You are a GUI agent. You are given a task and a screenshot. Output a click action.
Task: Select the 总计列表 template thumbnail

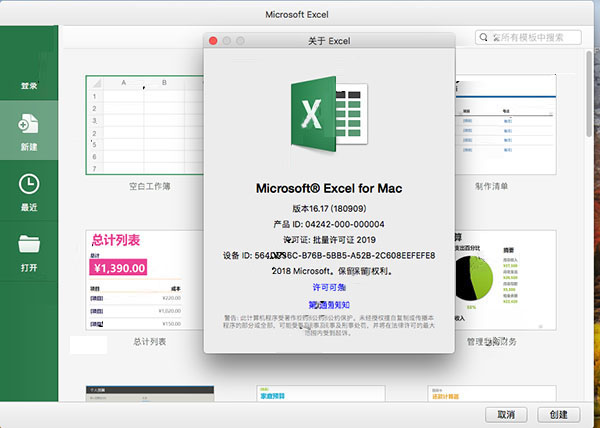tap(145, 280)
